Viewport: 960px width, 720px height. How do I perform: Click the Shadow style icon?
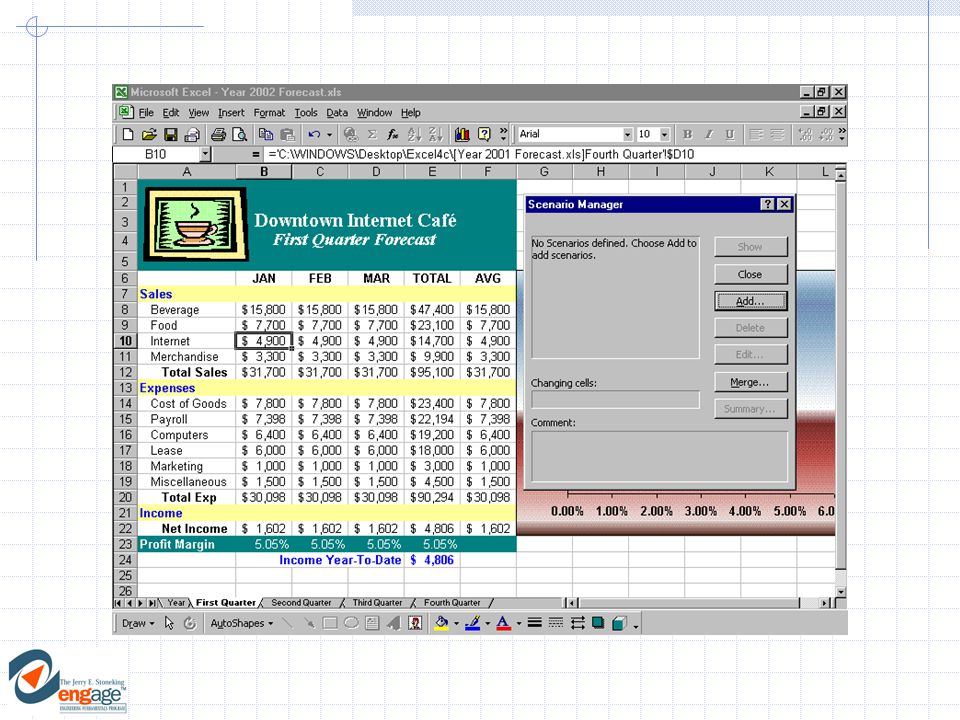click(x=598, y=623)
